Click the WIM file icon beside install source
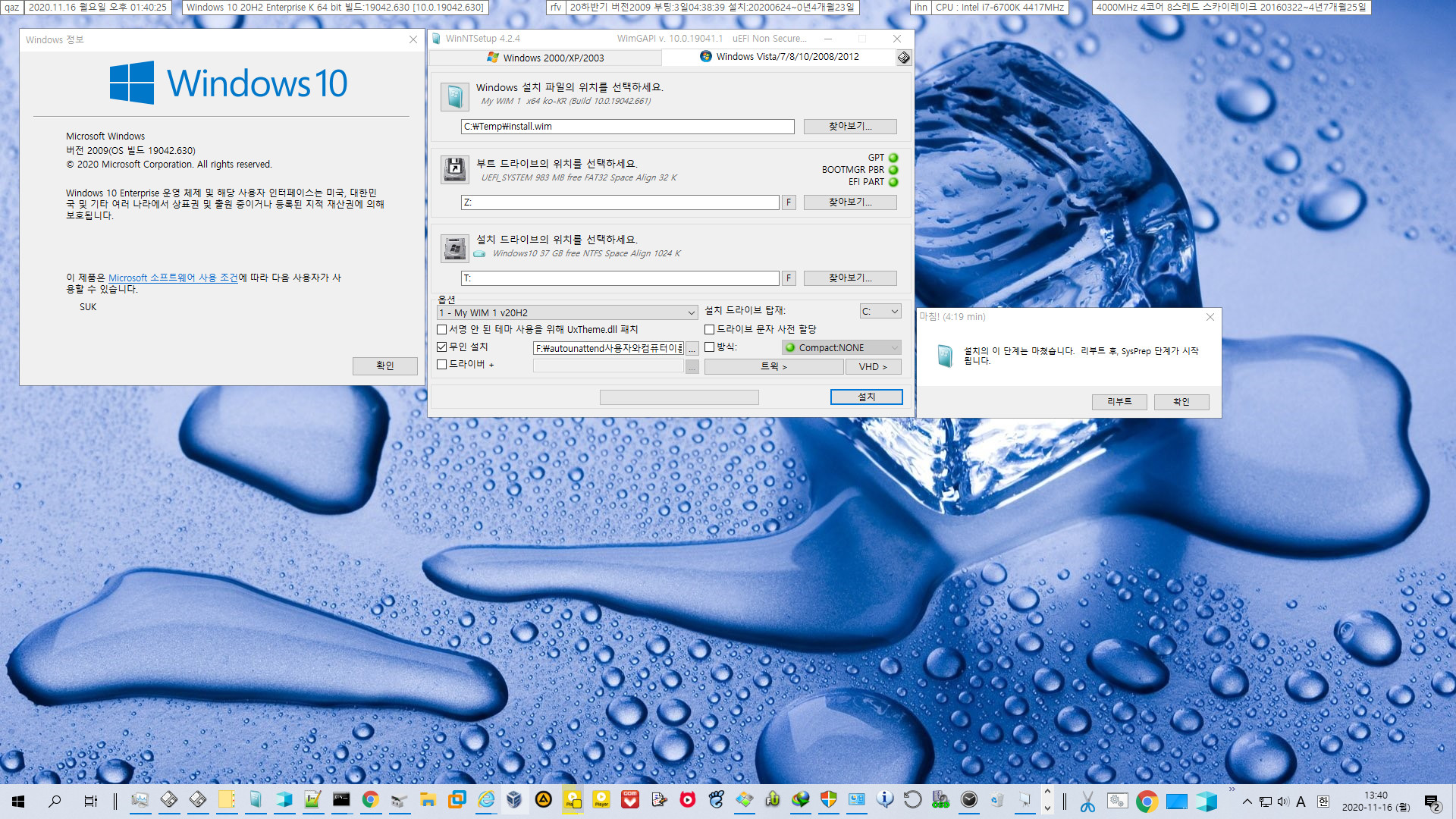1456x819 pixels. 455,97
